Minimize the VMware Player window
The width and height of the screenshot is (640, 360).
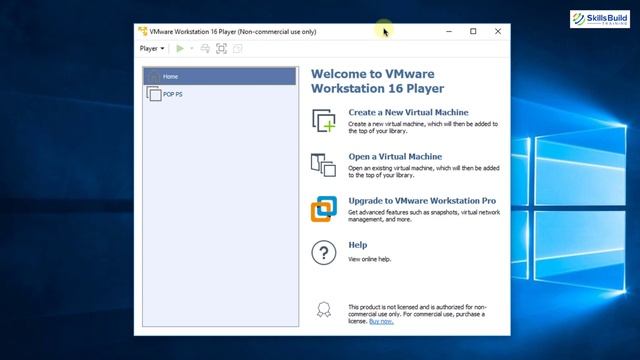click(x=449, y=31)
